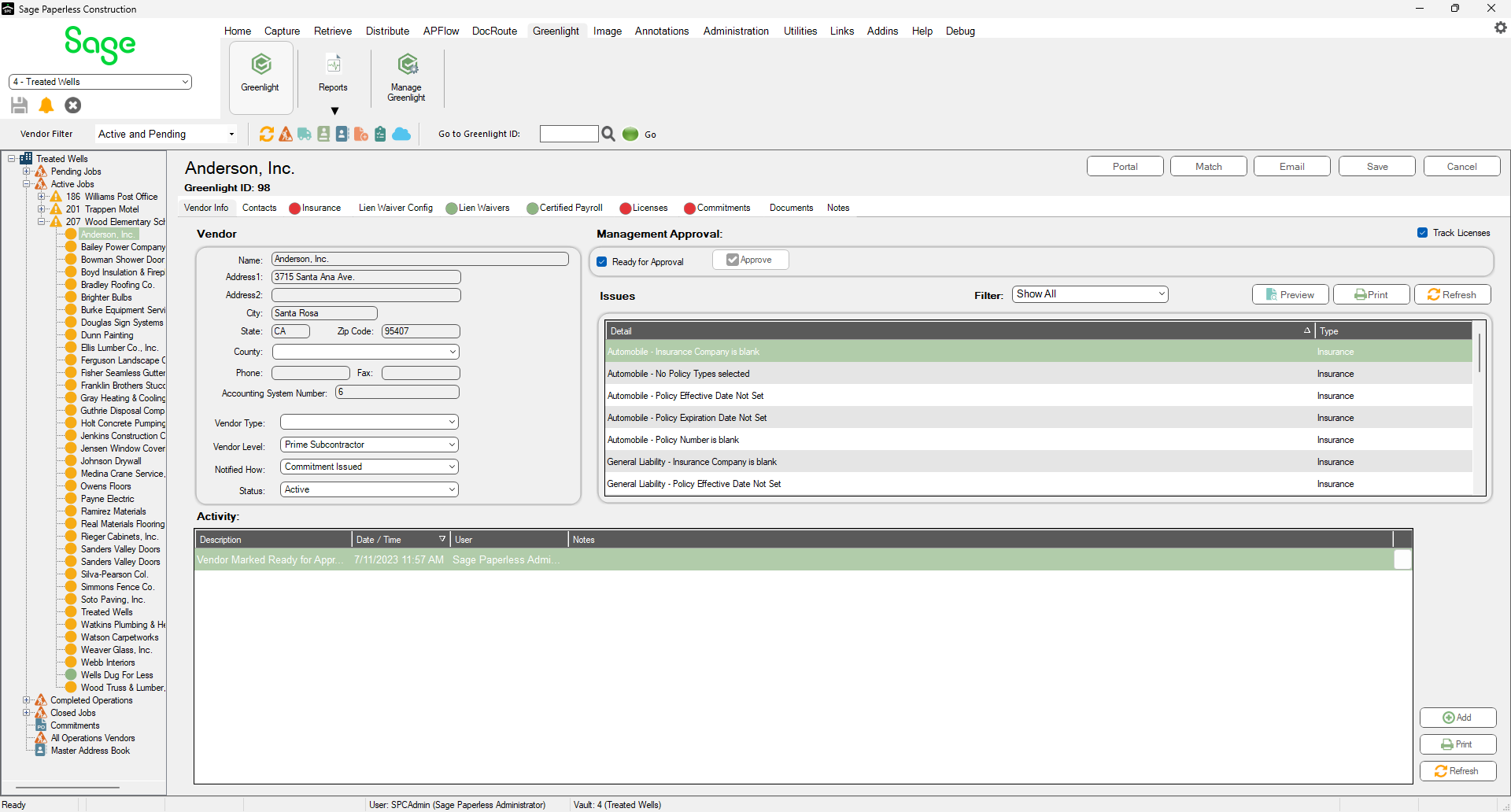The height and width of the screenshot is (812, 1511).
Task: Click the Go to Greenlight ID input field
Action: [569, 134]
